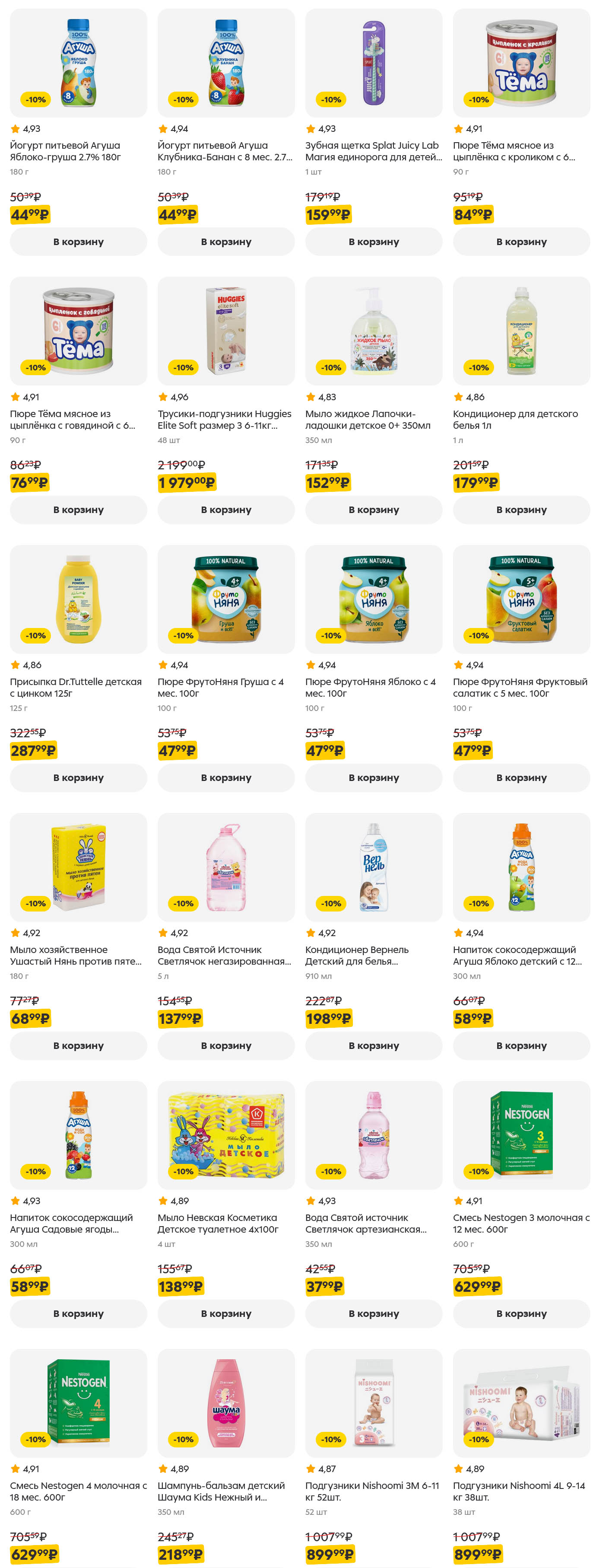
Task: Open the Ушастый Нянь laundry soap image
Action: point(79,867)
